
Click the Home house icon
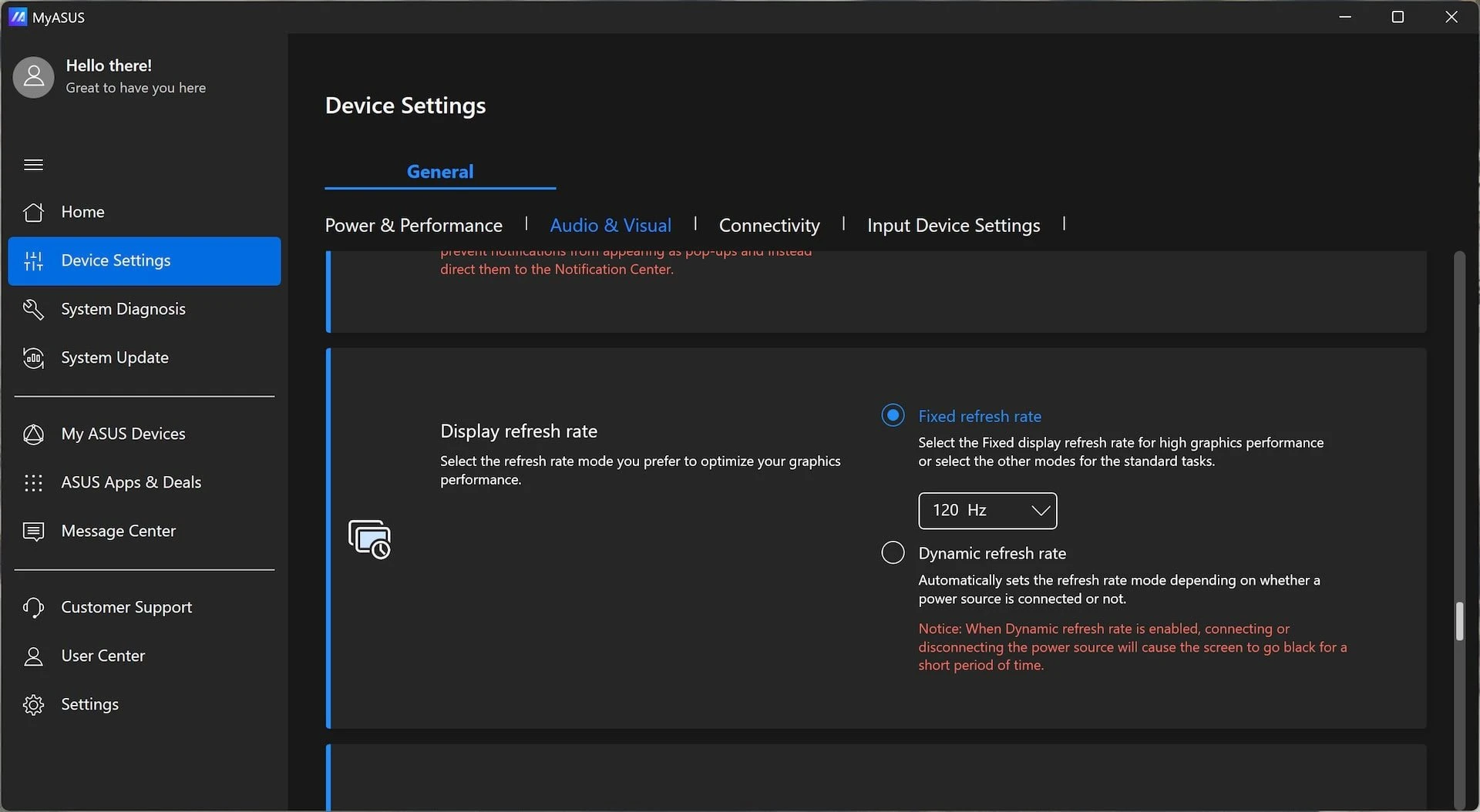(x=33, y=212)
